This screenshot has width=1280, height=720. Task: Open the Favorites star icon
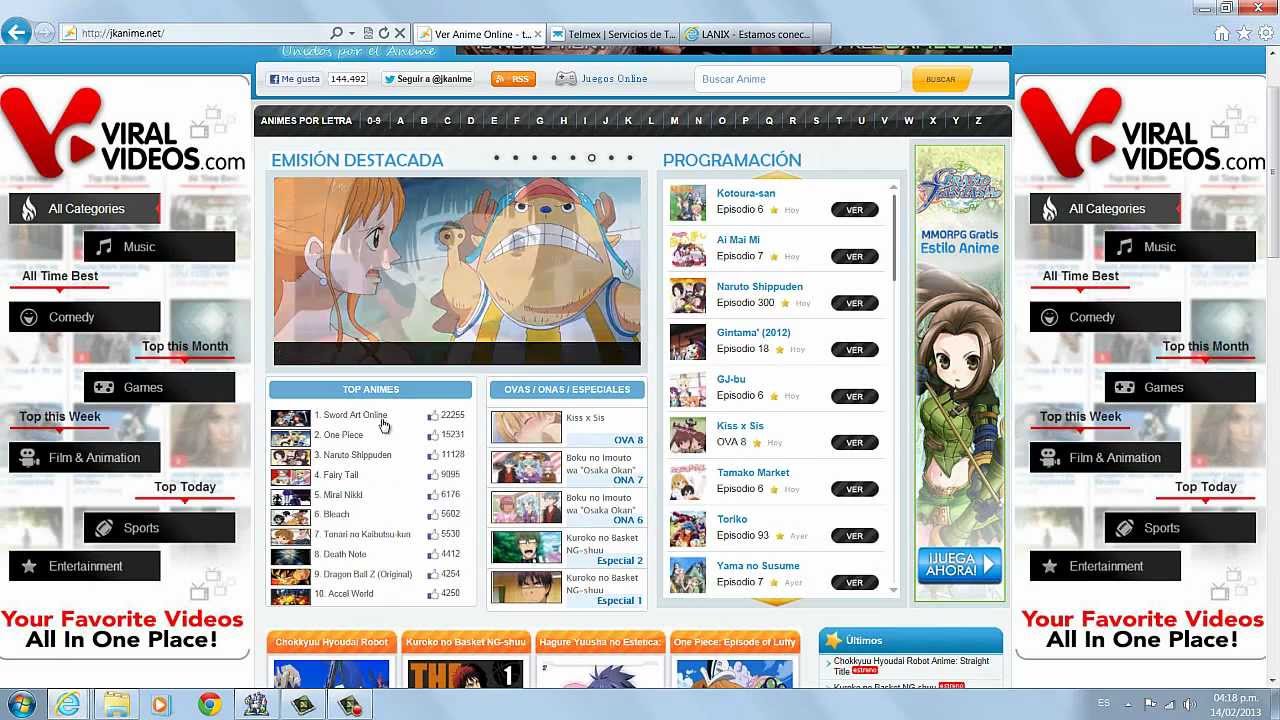point(1244,33)
